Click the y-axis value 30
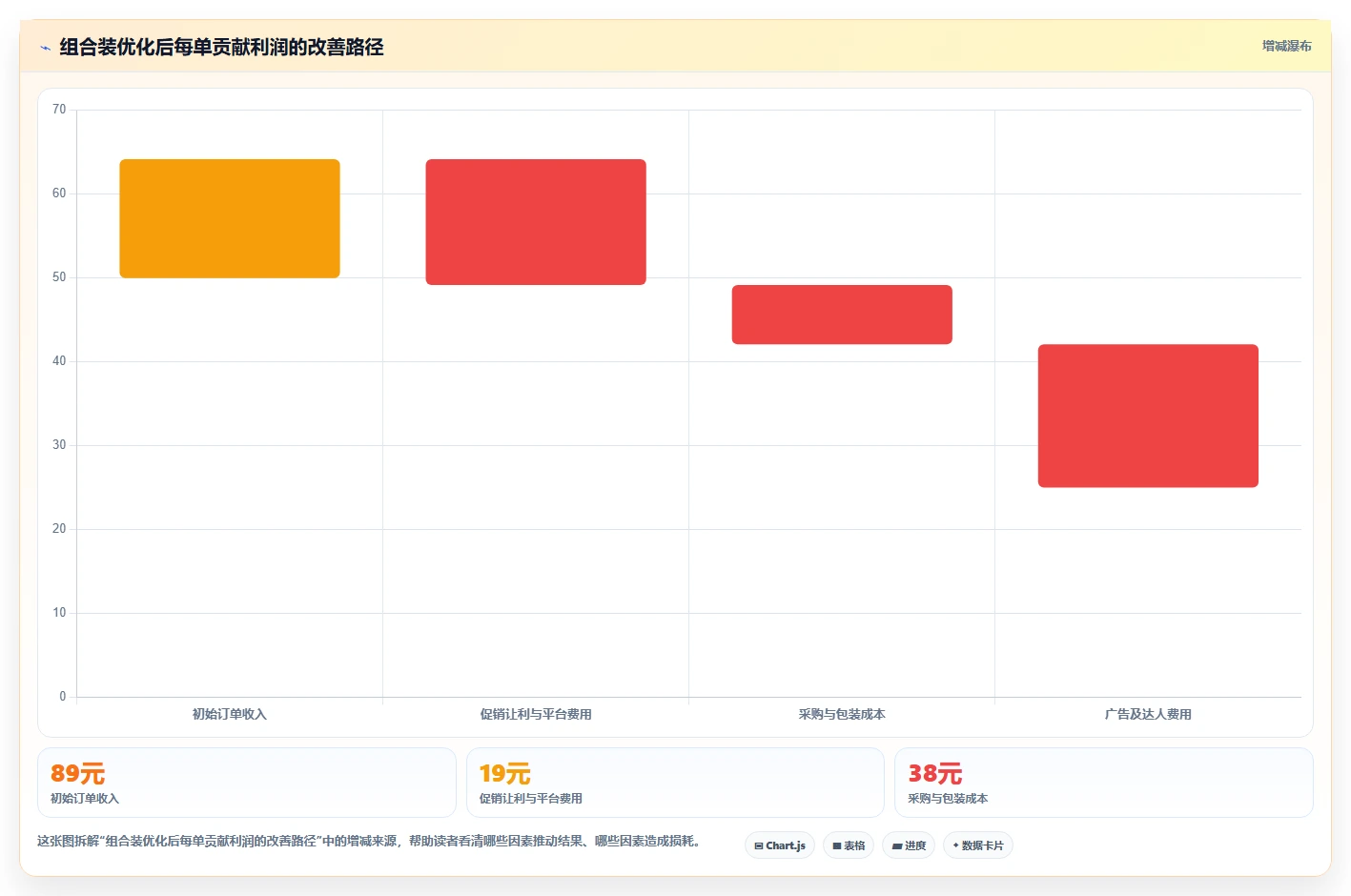The image size is (1351, 896). coord(59,445)
